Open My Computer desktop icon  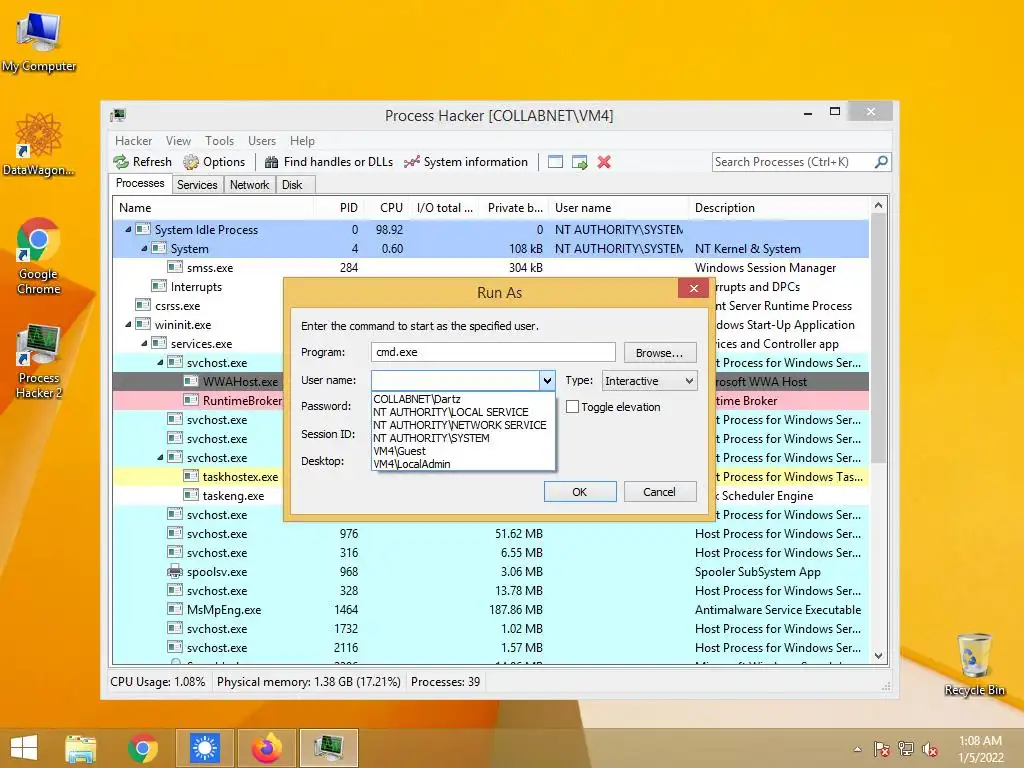click(x=39, y=42)
